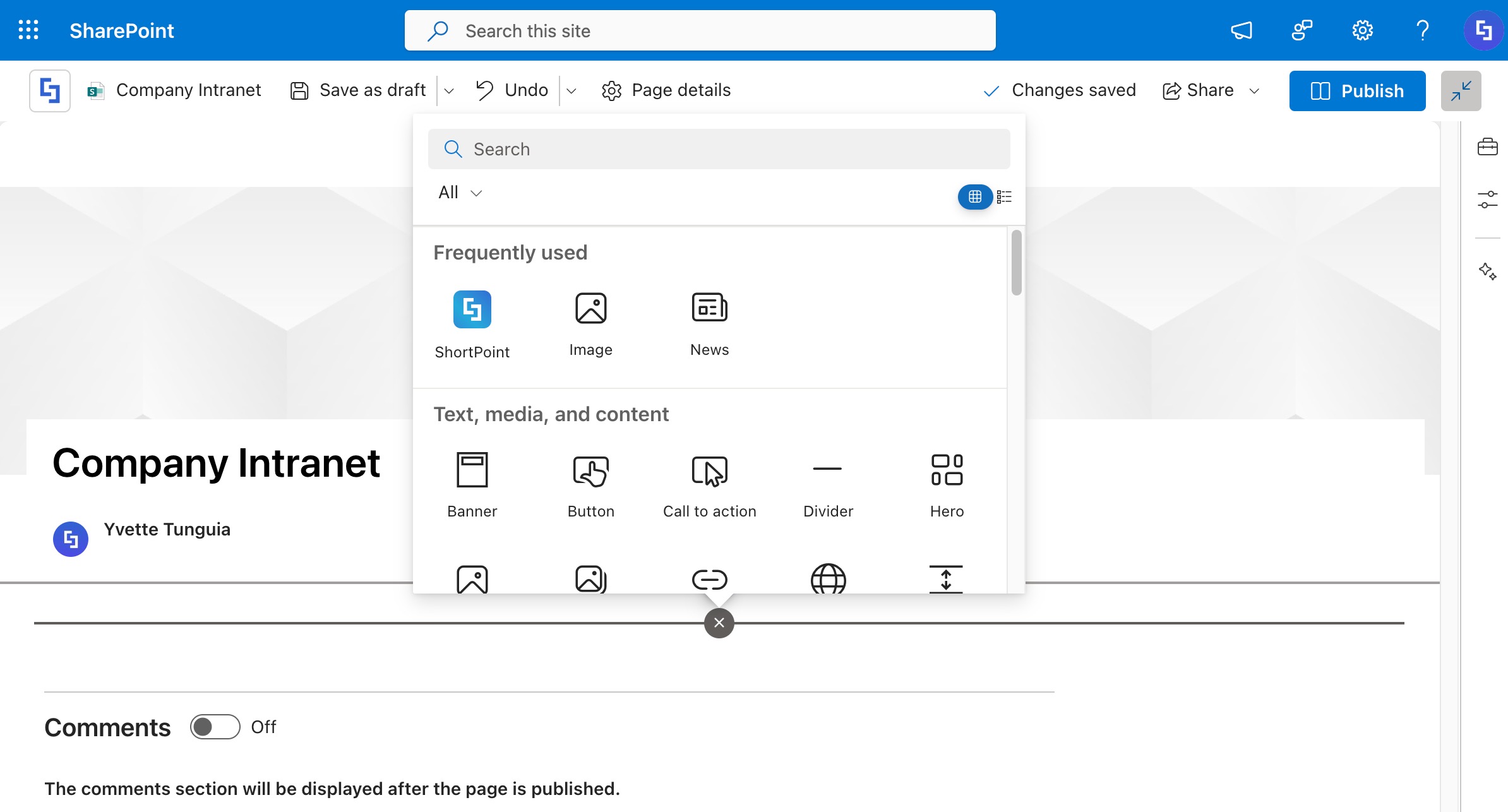
Task: Expand the All category filter dropdown
Action: coord(460,193)
